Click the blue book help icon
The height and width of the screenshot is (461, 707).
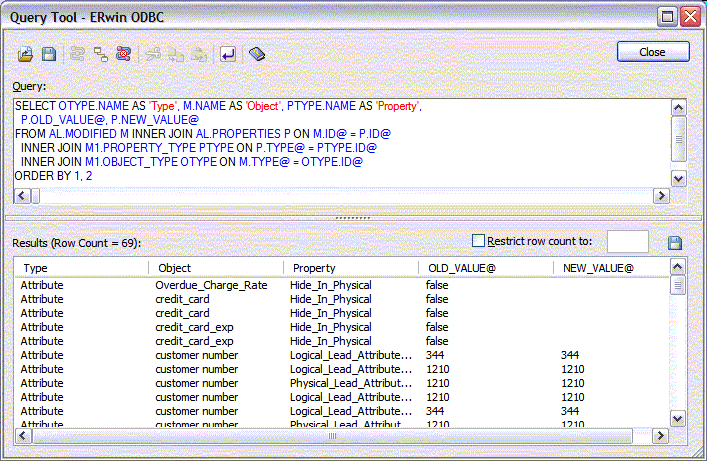(x=258, y=54)
